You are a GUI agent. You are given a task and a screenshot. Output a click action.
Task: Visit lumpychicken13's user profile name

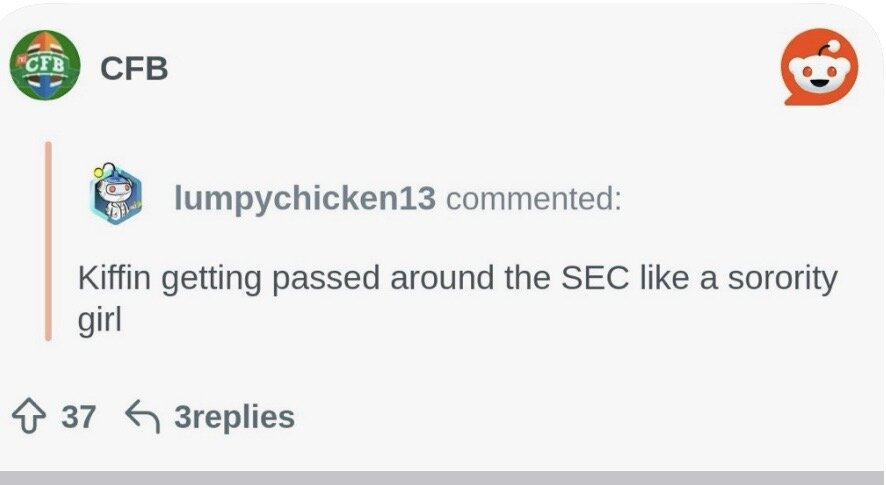coord(305,198)
